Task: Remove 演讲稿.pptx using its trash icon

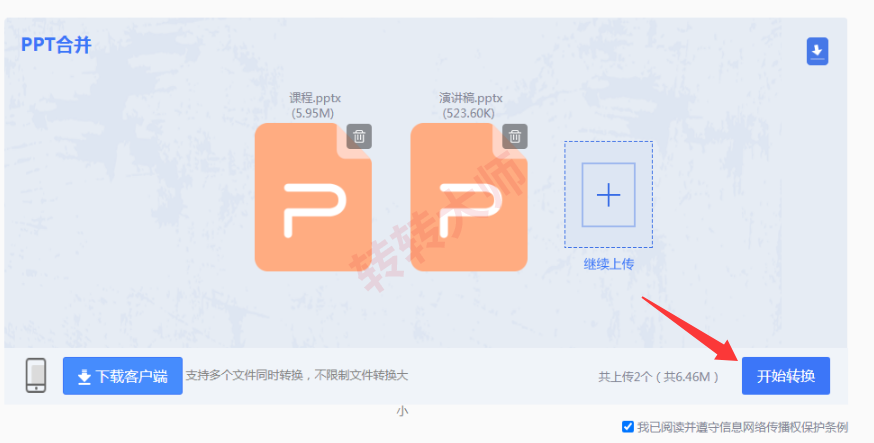Action: click(x=514, y=136)
